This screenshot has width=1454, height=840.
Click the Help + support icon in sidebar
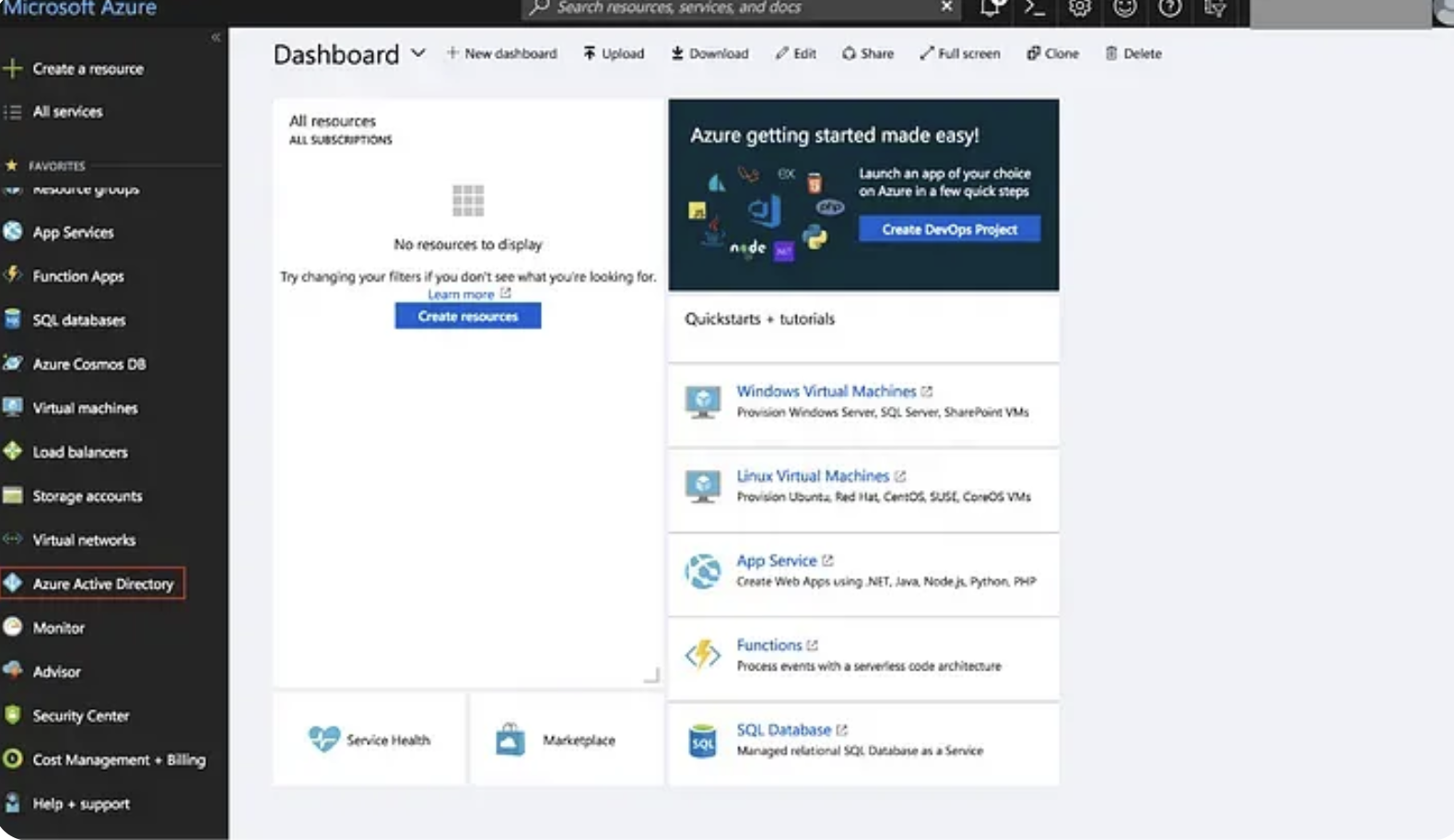[x=13, y=803]
